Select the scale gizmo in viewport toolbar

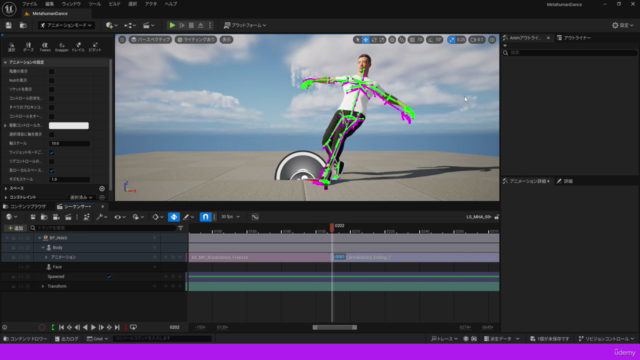(382, 40)
